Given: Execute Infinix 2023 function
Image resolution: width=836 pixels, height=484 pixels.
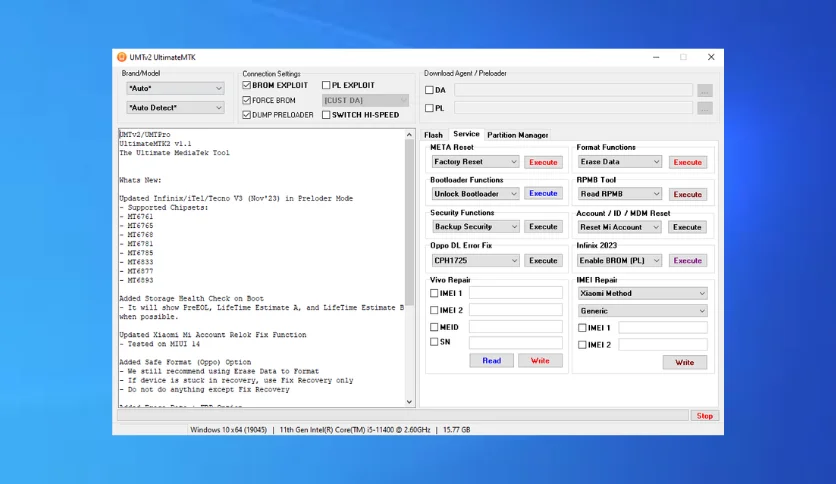Looking at the screenshot, I should pos(687,261).
